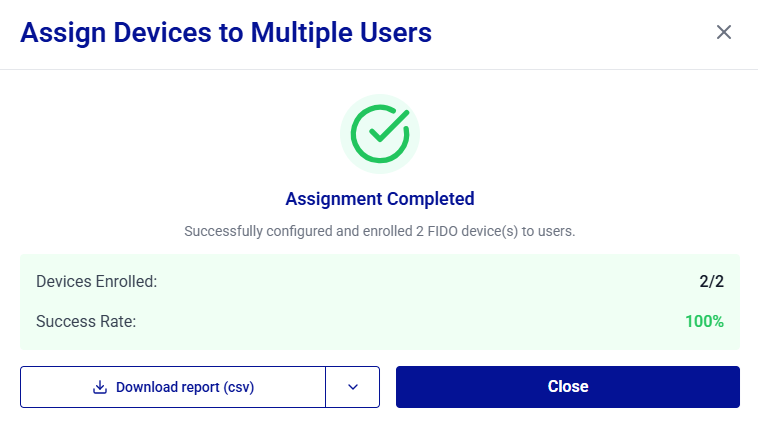Click the dialog title Assign Devices to Multiple Users
The height and width of the screenshot is (426, 758).
tap(226, 32)
